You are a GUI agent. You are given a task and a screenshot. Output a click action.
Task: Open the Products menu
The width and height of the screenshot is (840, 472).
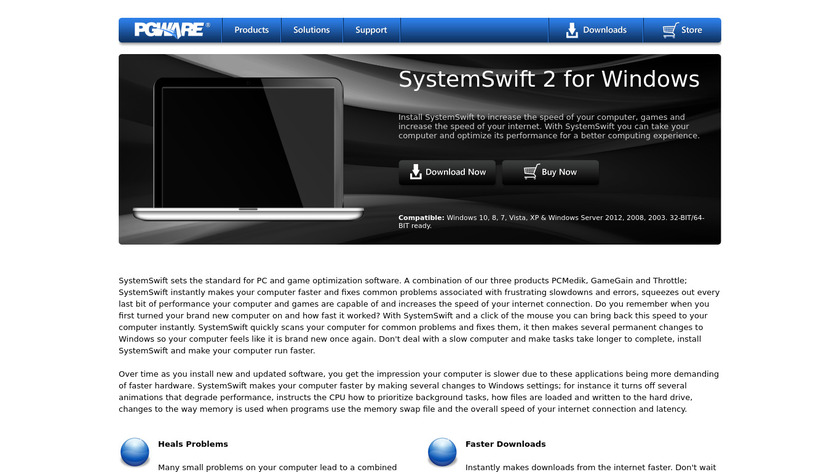(x=251, y=30)
